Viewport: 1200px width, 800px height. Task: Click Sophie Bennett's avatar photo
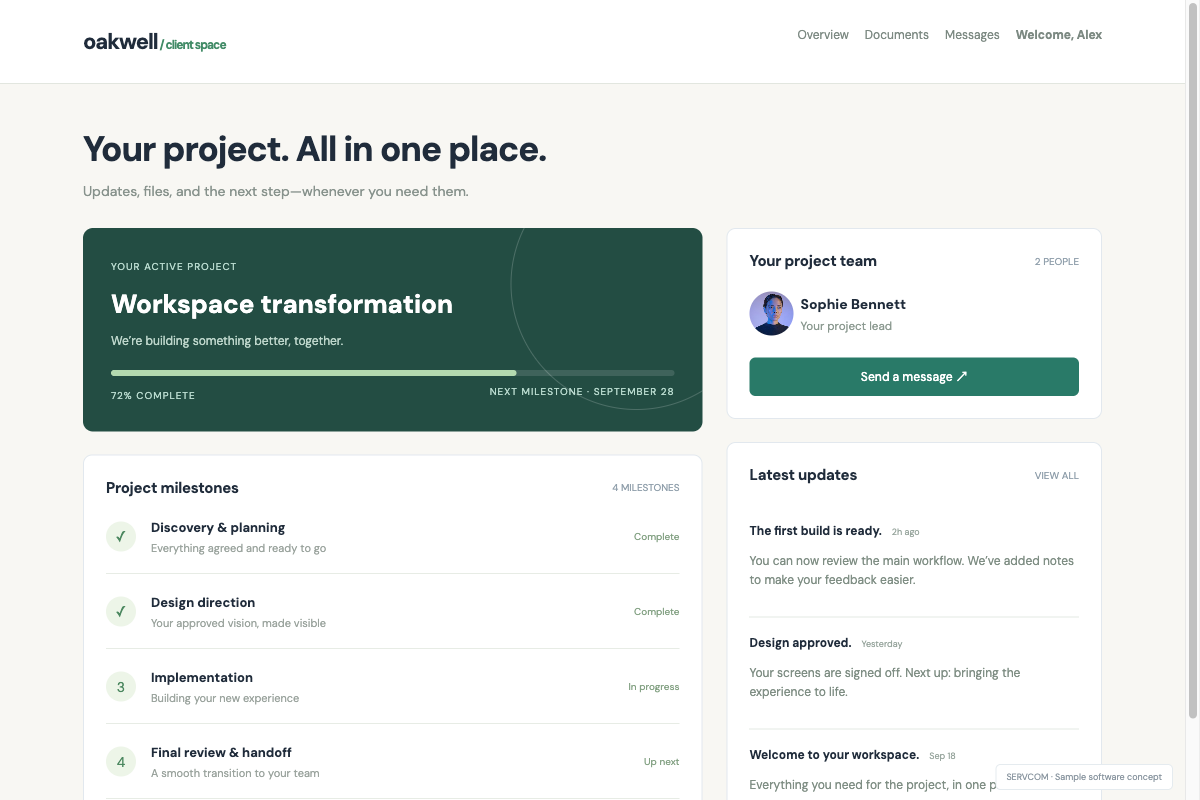[x=771, y=313]
